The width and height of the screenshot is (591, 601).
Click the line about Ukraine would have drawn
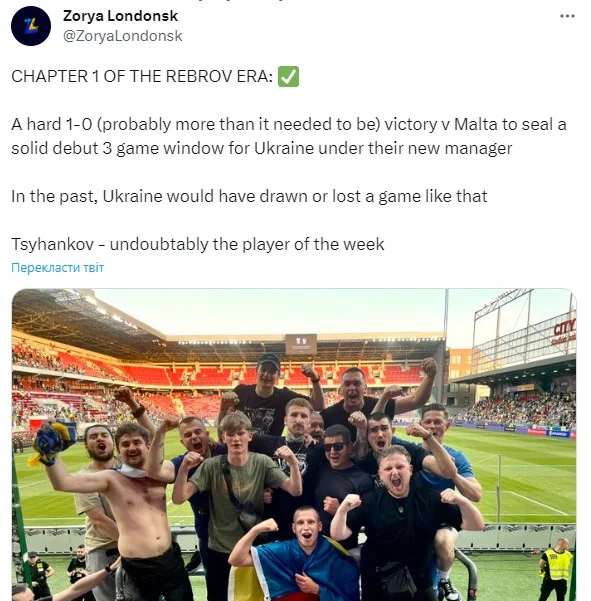pos(249,196)
